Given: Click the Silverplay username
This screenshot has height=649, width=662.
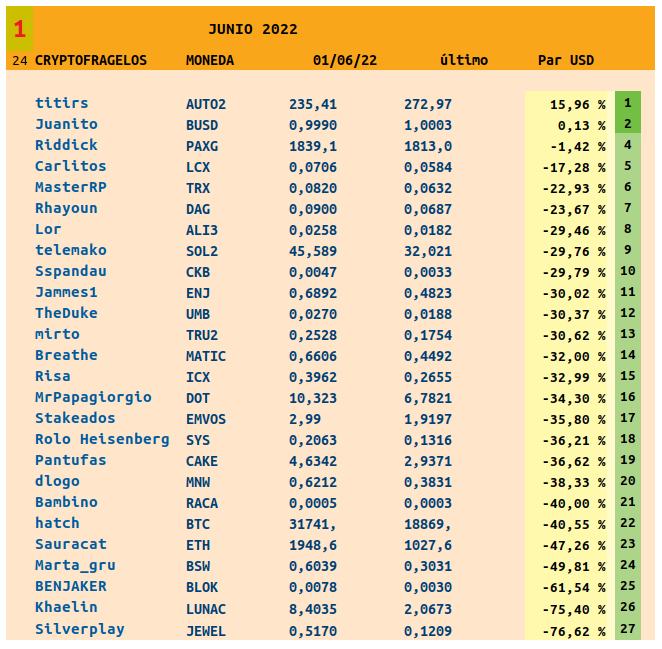Looking at the screenshot, I should (x=80, y=629).
